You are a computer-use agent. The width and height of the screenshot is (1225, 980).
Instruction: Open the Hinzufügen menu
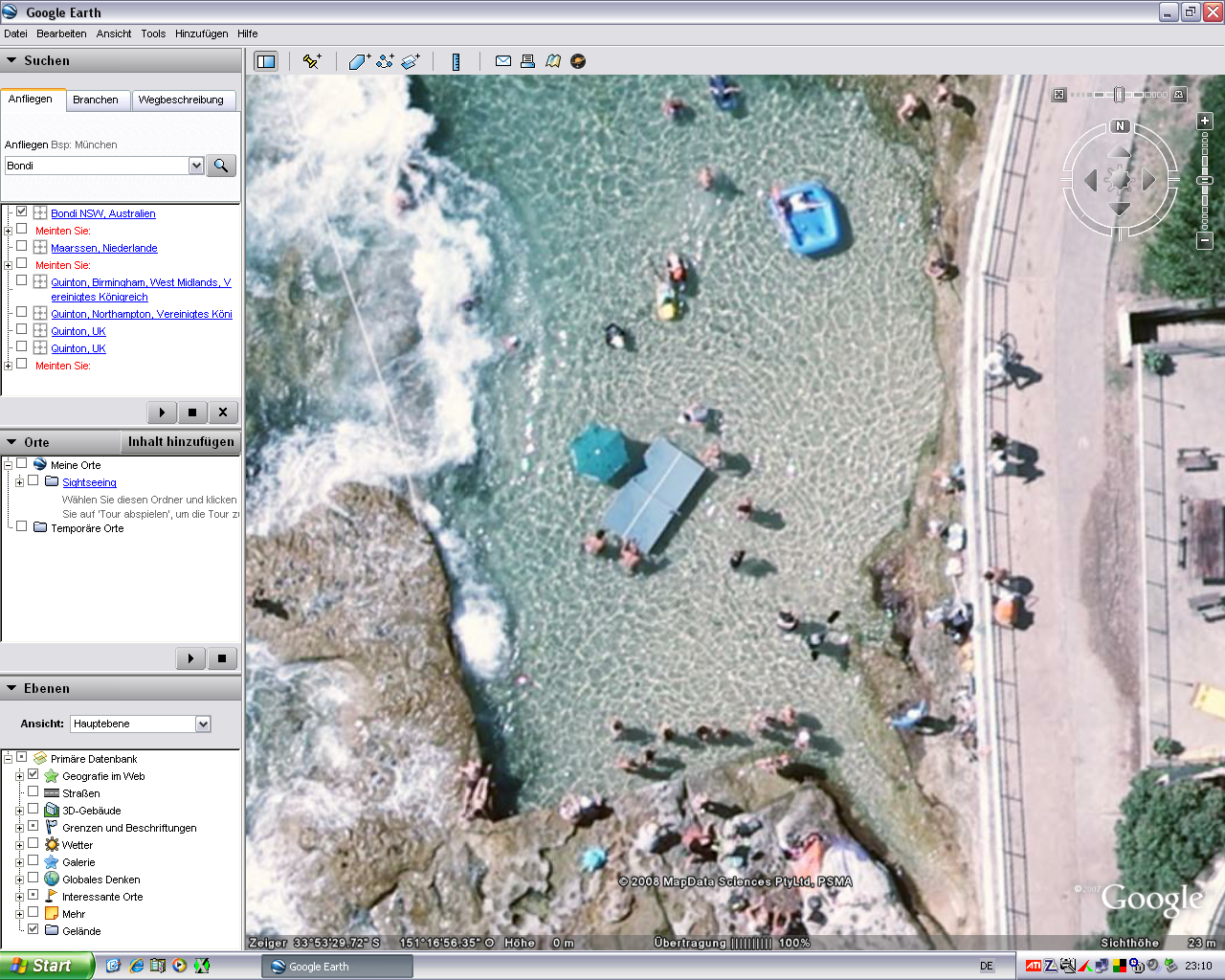point(201,33)
